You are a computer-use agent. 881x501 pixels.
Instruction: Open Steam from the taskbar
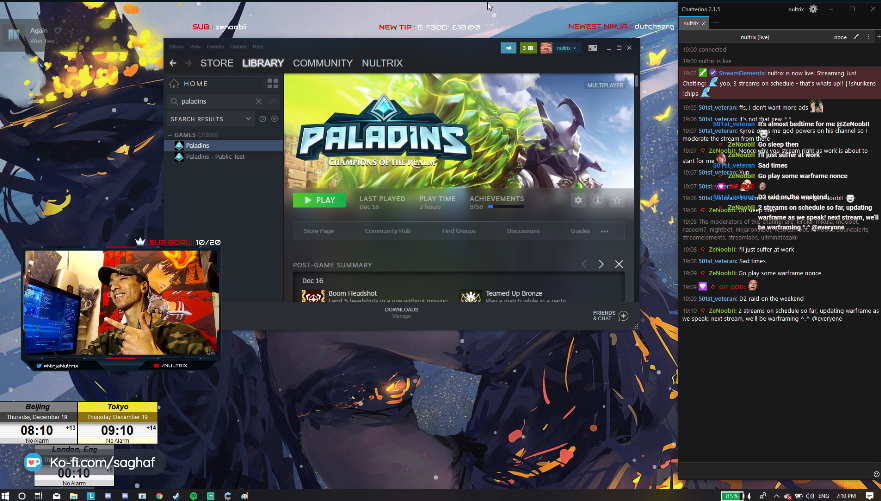(x=176, y=496)
